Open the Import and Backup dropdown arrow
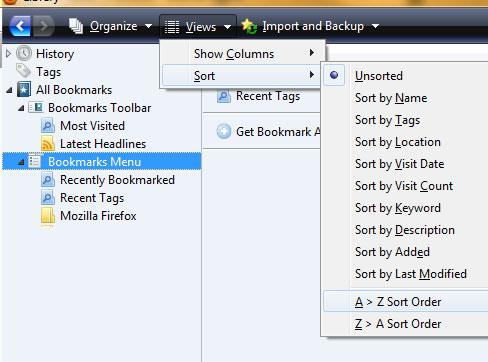Screen dimensions: 488x362 point(375,26)
